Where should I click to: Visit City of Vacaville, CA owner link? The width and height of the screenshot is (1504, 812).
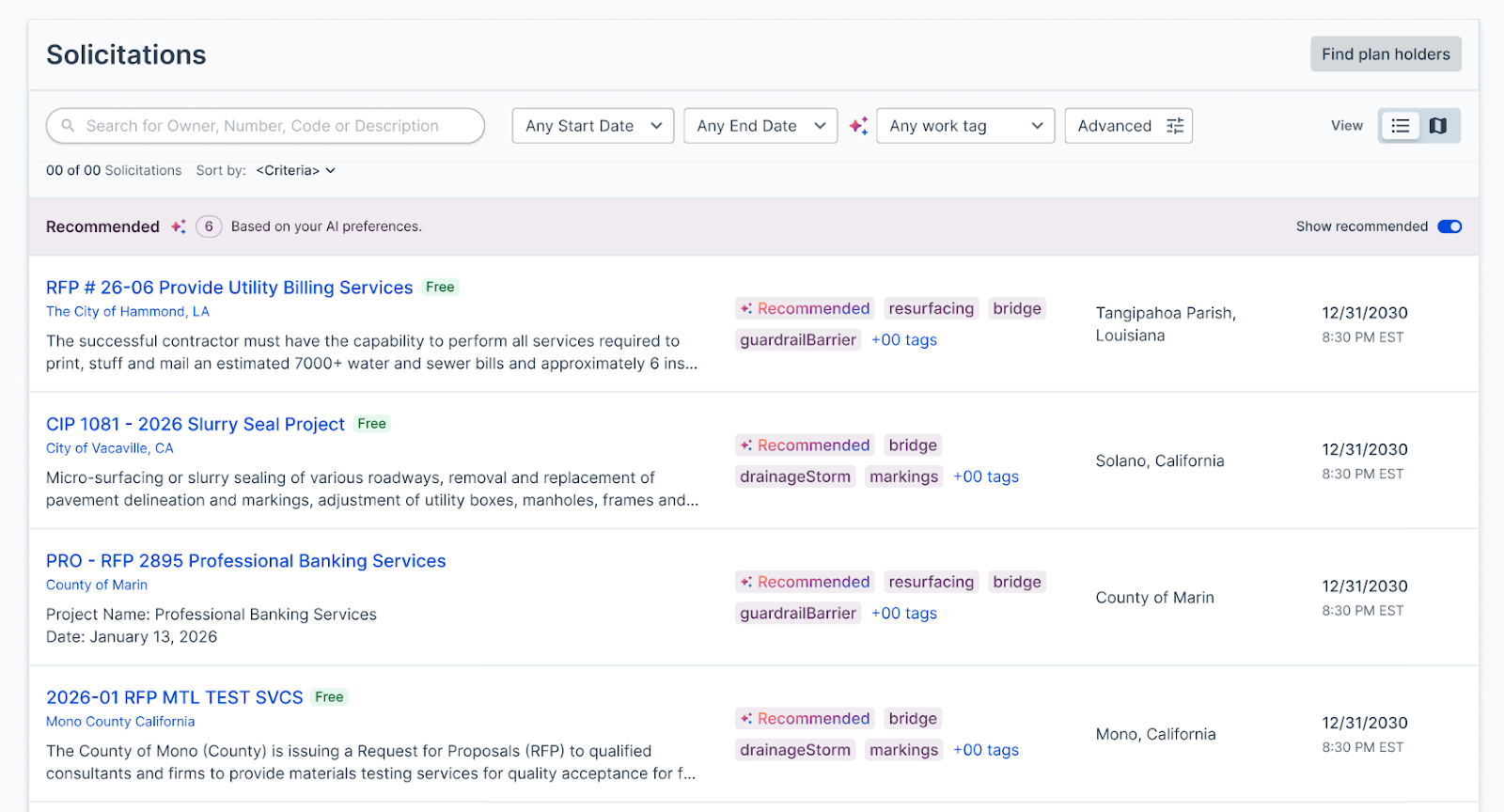click(110, 448)
